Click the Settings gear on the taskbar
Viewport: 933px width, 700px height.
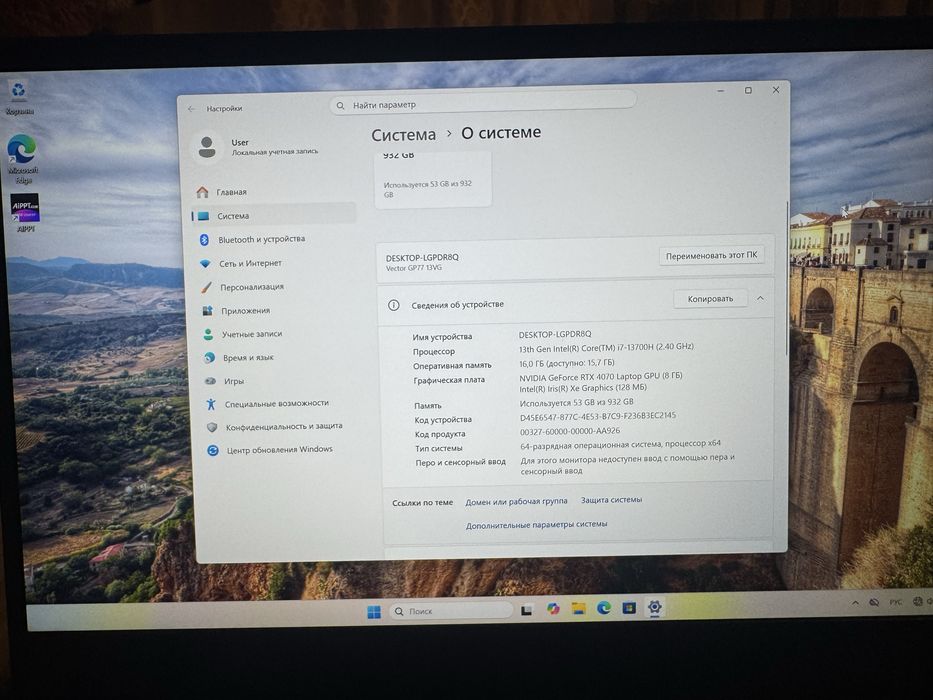[655, 607]
